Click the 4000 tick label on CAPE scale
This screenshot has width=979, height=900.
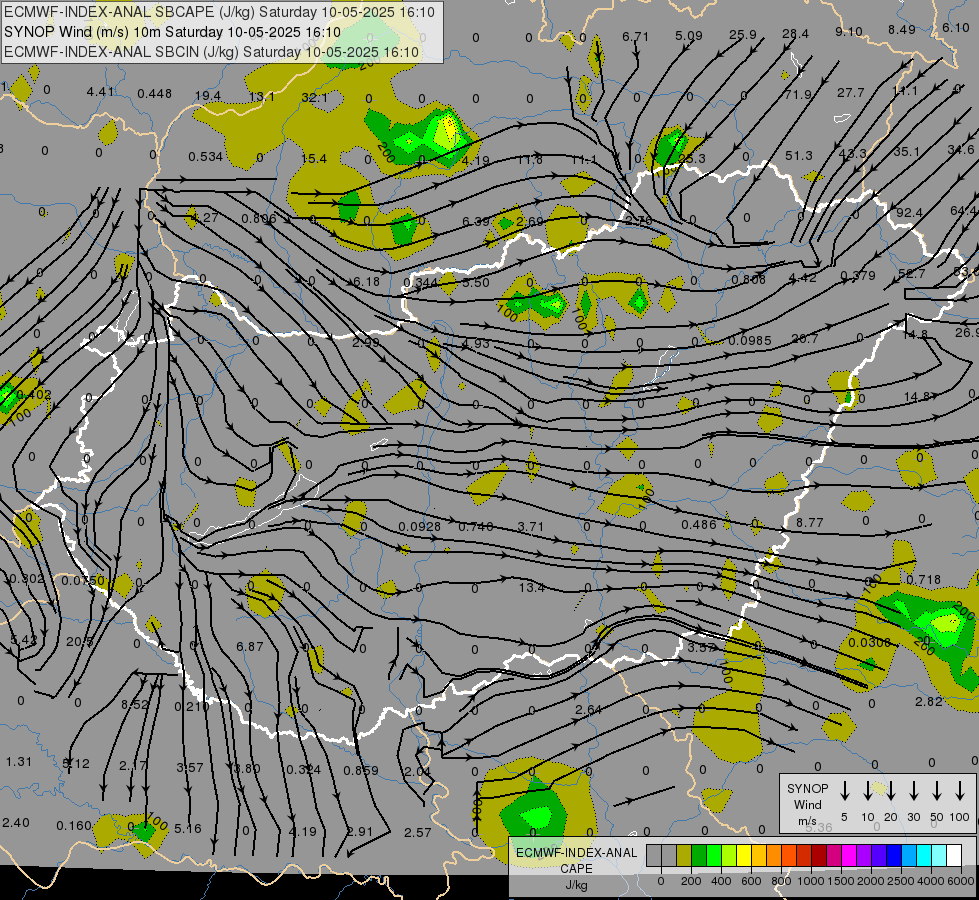tap(932, 881)
